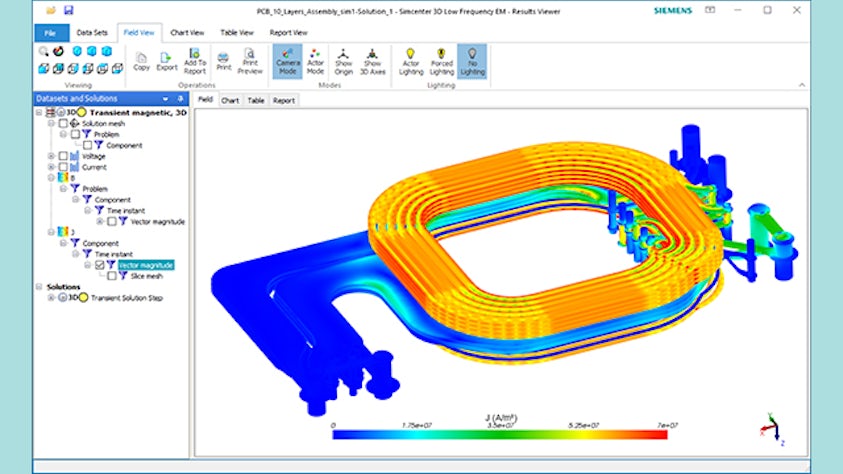Switch to the Data Sets ribbon tab

point(92,33)
